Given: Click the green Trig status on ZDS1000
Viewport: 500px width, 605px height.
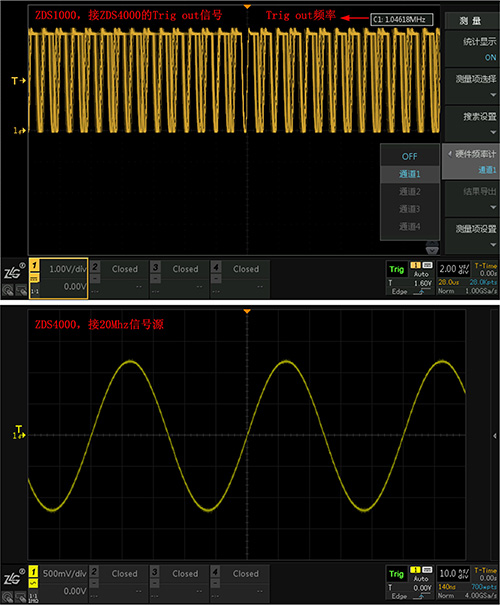Looking at the screenshot, I should point(396,269).
